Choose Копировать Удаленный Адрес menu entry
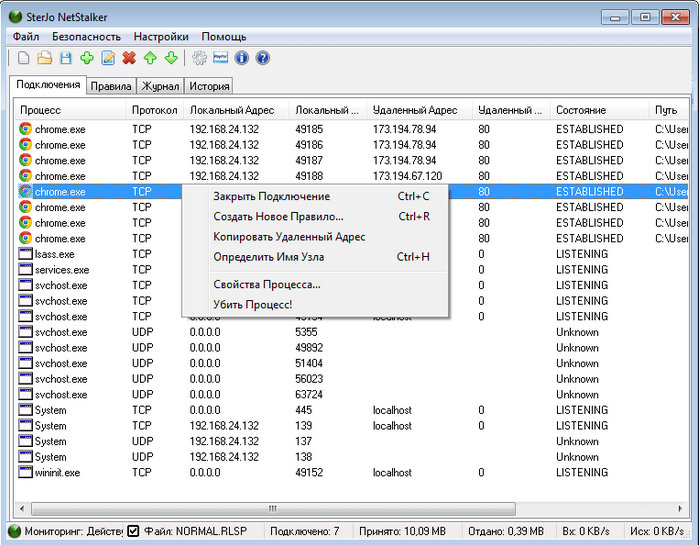This screenshot has width=700, height=545. pos(315,237)
